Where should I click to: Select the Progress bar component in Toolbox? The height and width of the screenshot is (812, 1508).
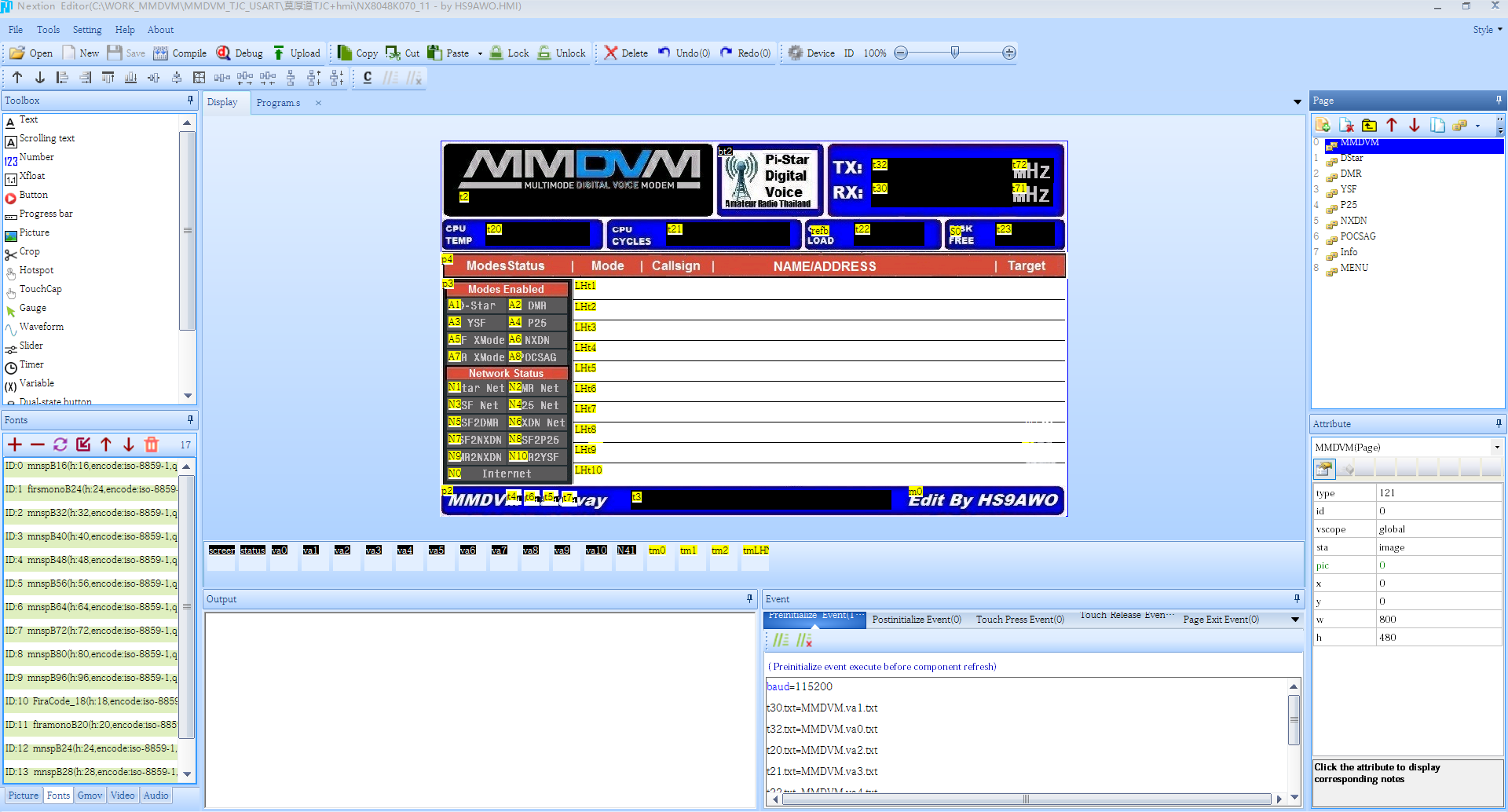click(46, 214)
